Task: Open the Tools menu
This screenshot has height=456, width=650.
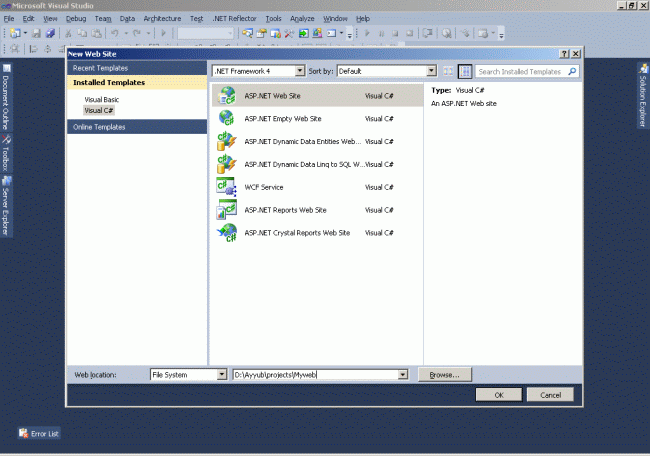Action: [x=273, y=19]
